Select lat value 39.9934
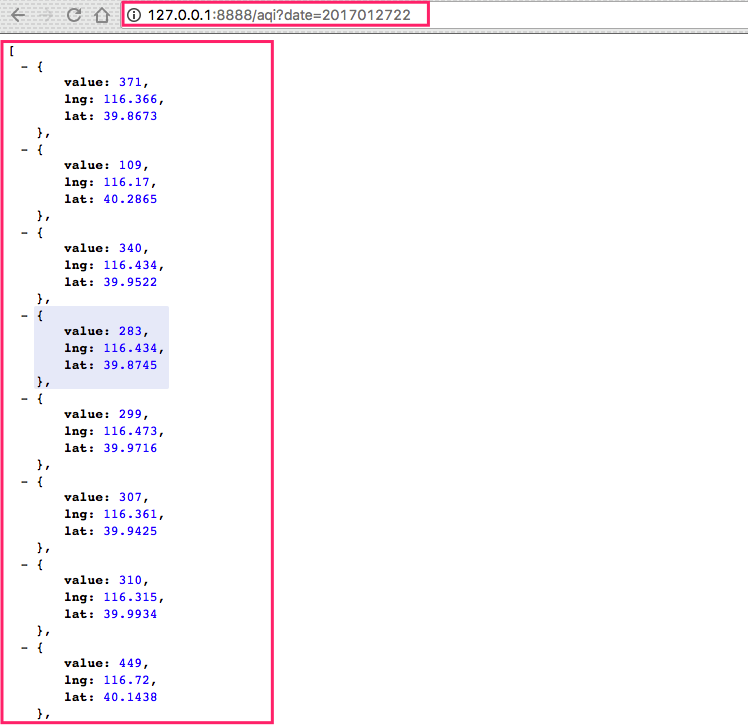Screen dimensions: 748x725 coord(130,614)
